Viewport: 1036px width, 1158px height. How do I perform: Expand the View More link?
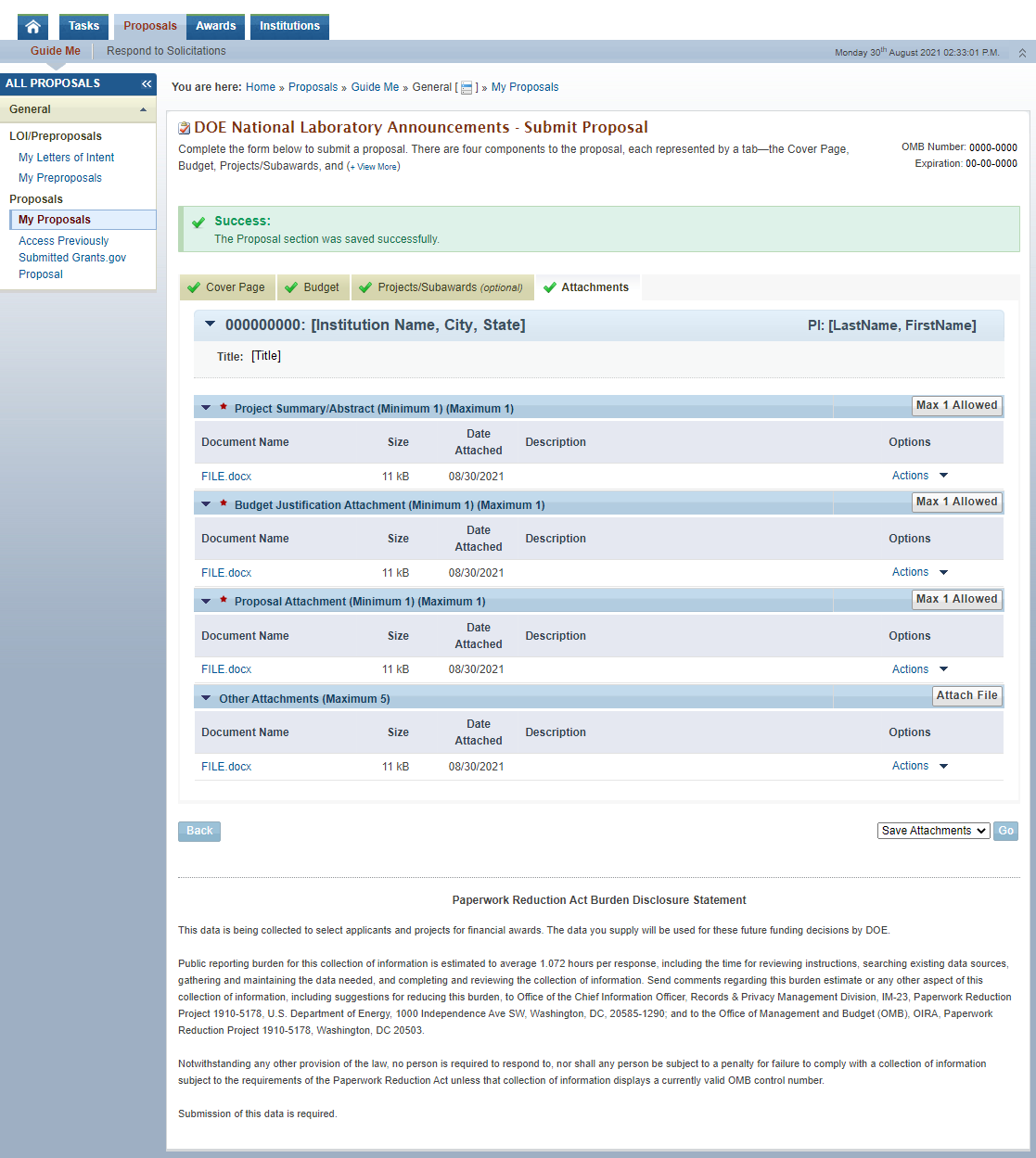click(374, 167)
